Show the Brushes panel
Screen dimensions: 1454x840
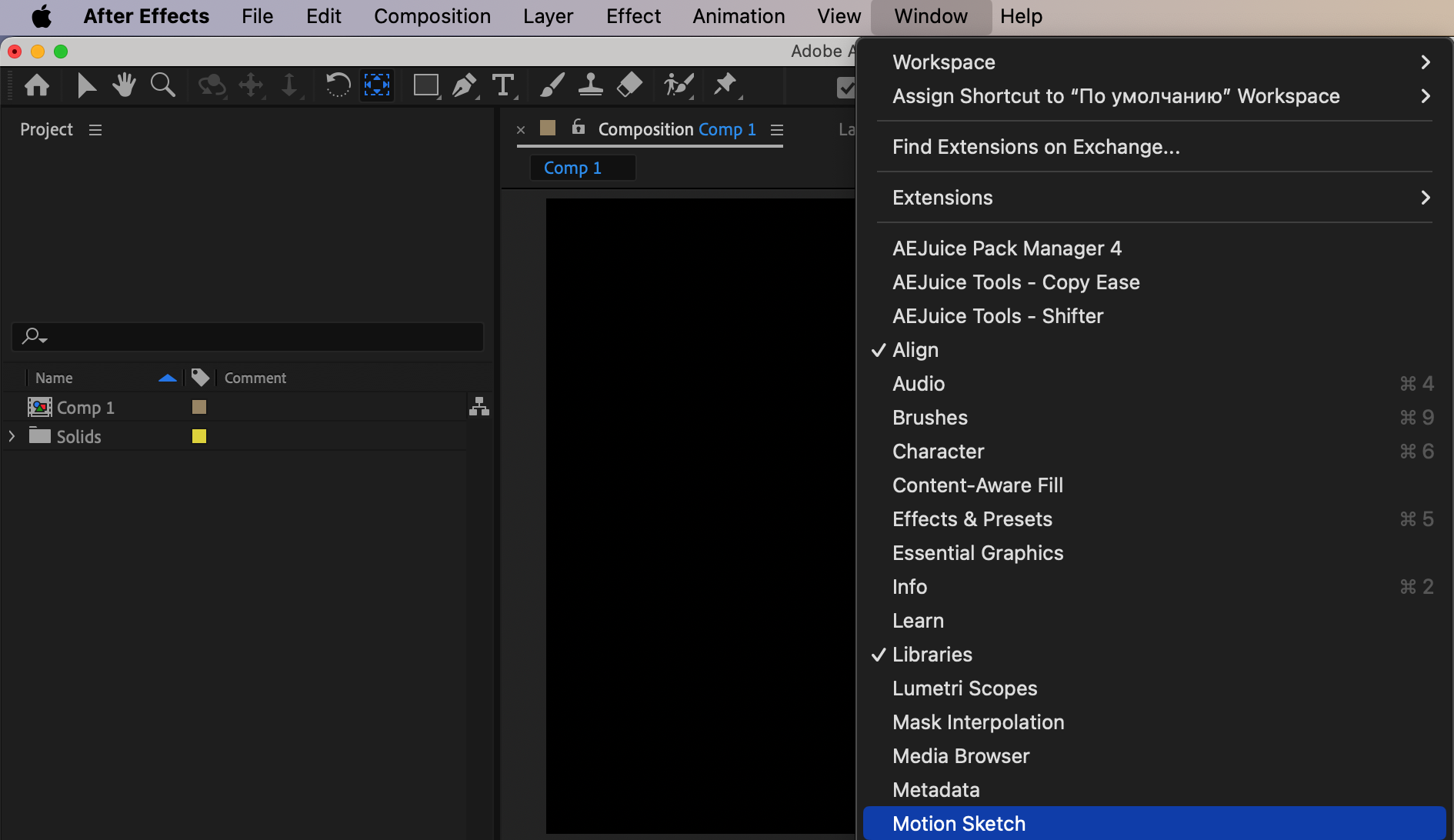click(1154, 418)
